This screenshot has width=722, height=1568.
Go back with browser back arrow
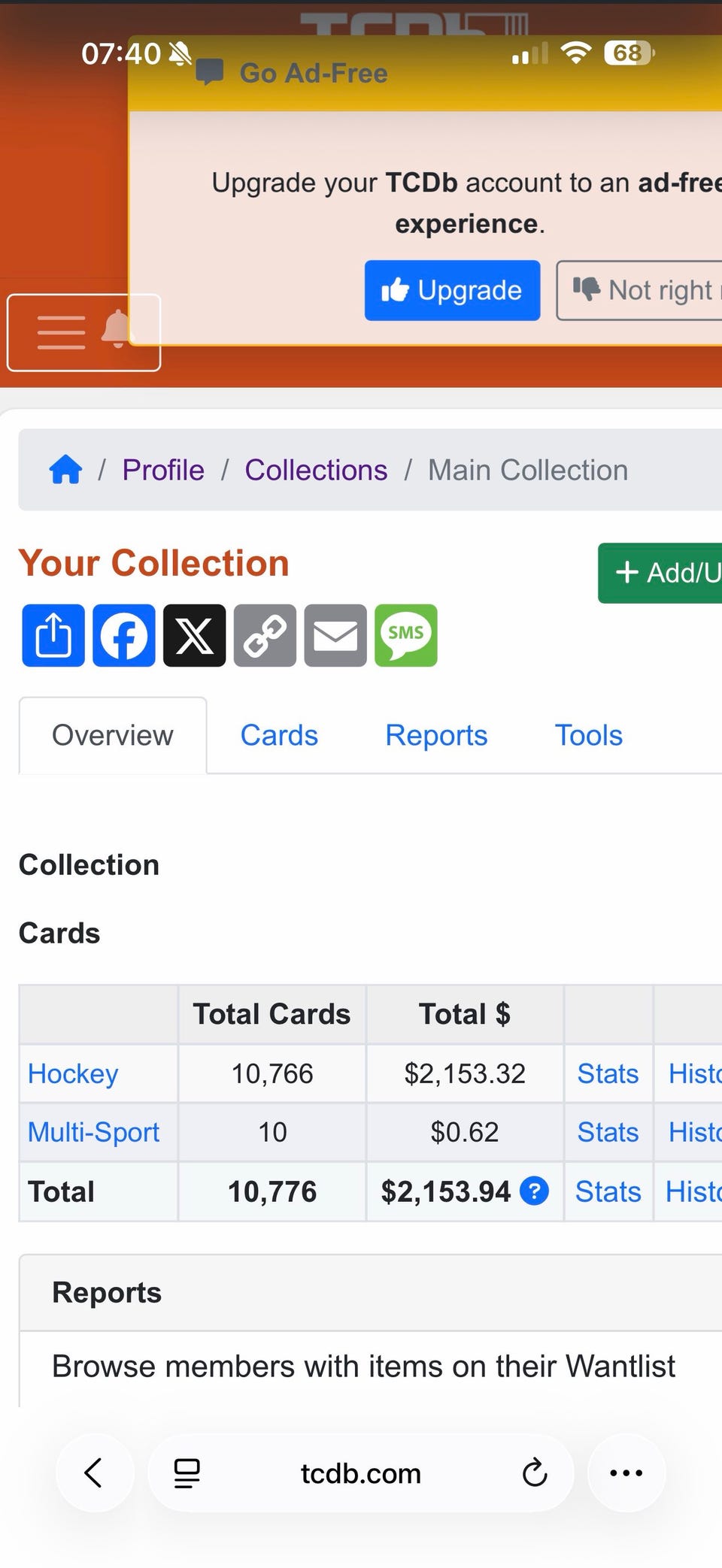[x=94, y=1473]
